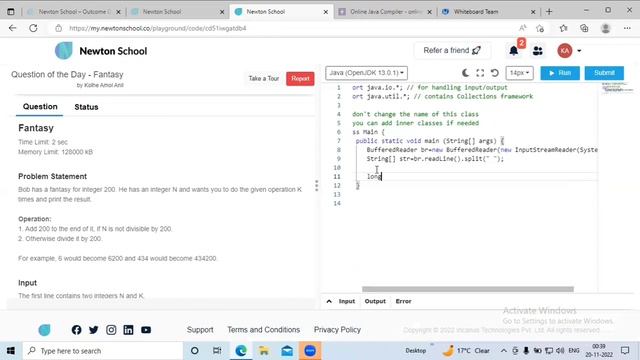
Task: Open Privacy Policy link
Action: tap(337, 330)
